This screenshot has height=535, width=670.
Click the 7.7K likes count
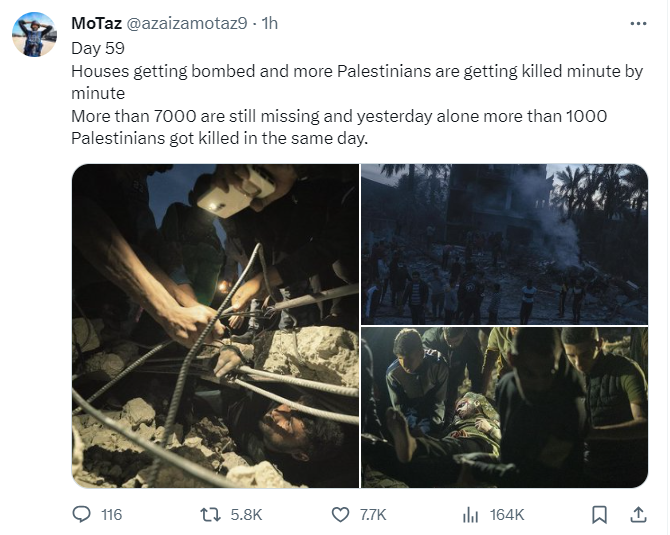click(372, 514)
